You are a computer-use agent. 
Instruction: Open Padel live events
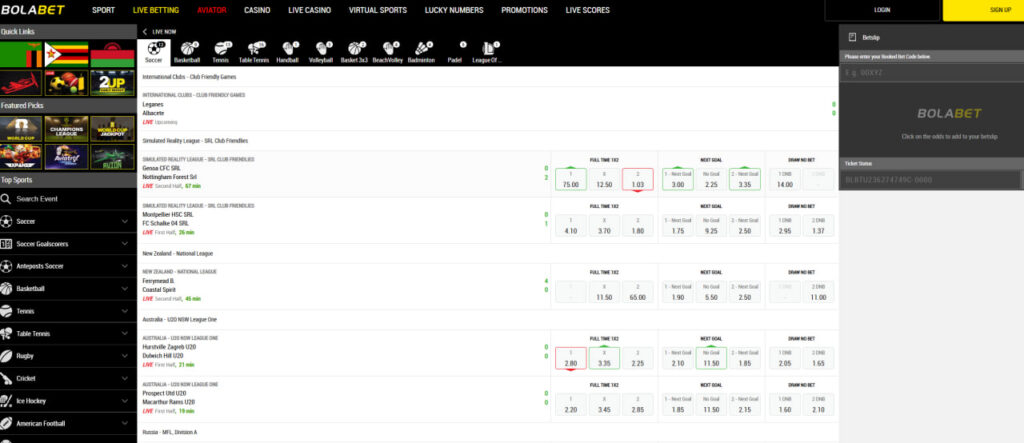click(x=455, y=52)
